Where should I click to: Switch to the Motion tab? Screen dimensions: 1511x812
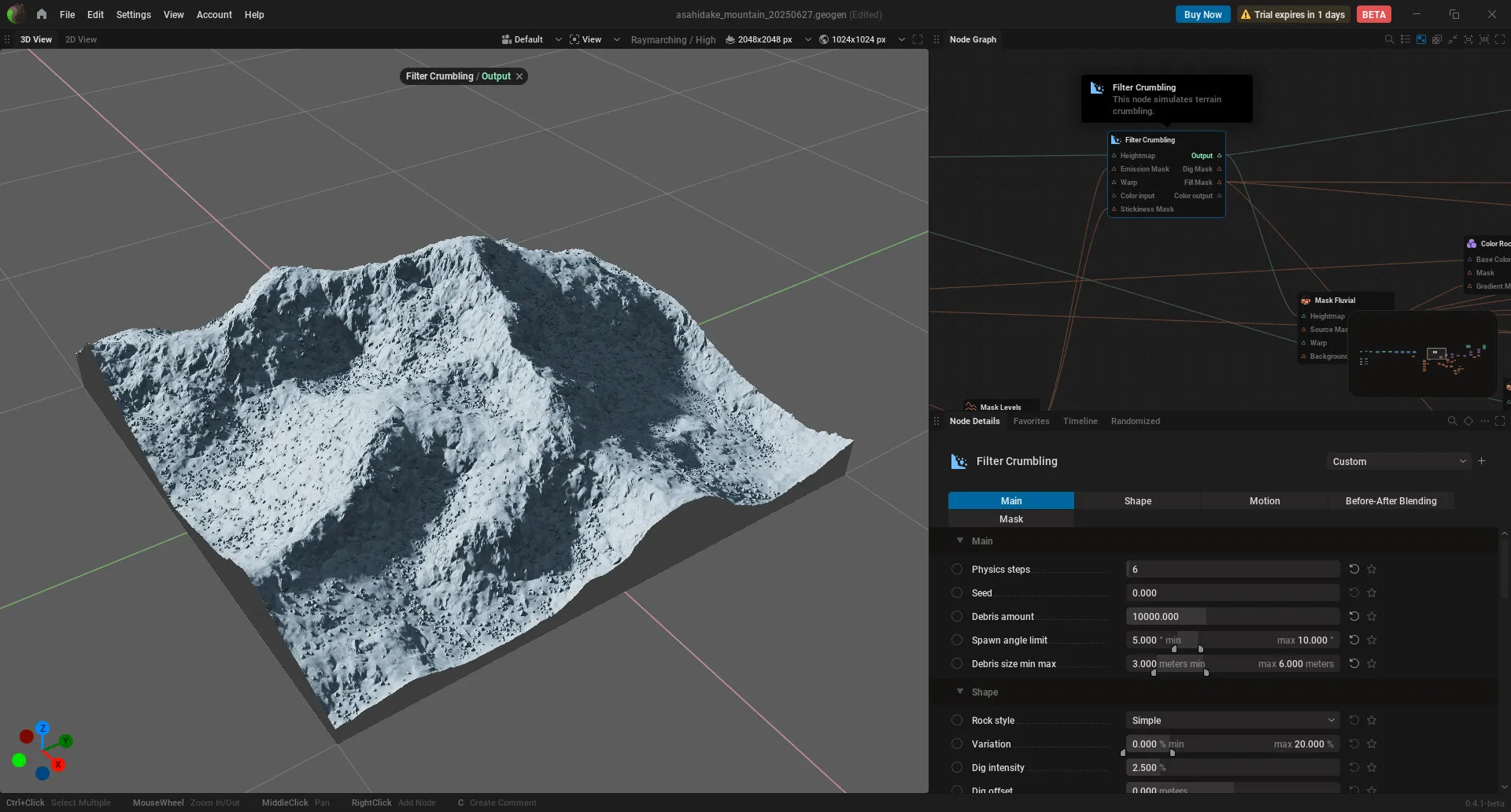coord(1265,500)
